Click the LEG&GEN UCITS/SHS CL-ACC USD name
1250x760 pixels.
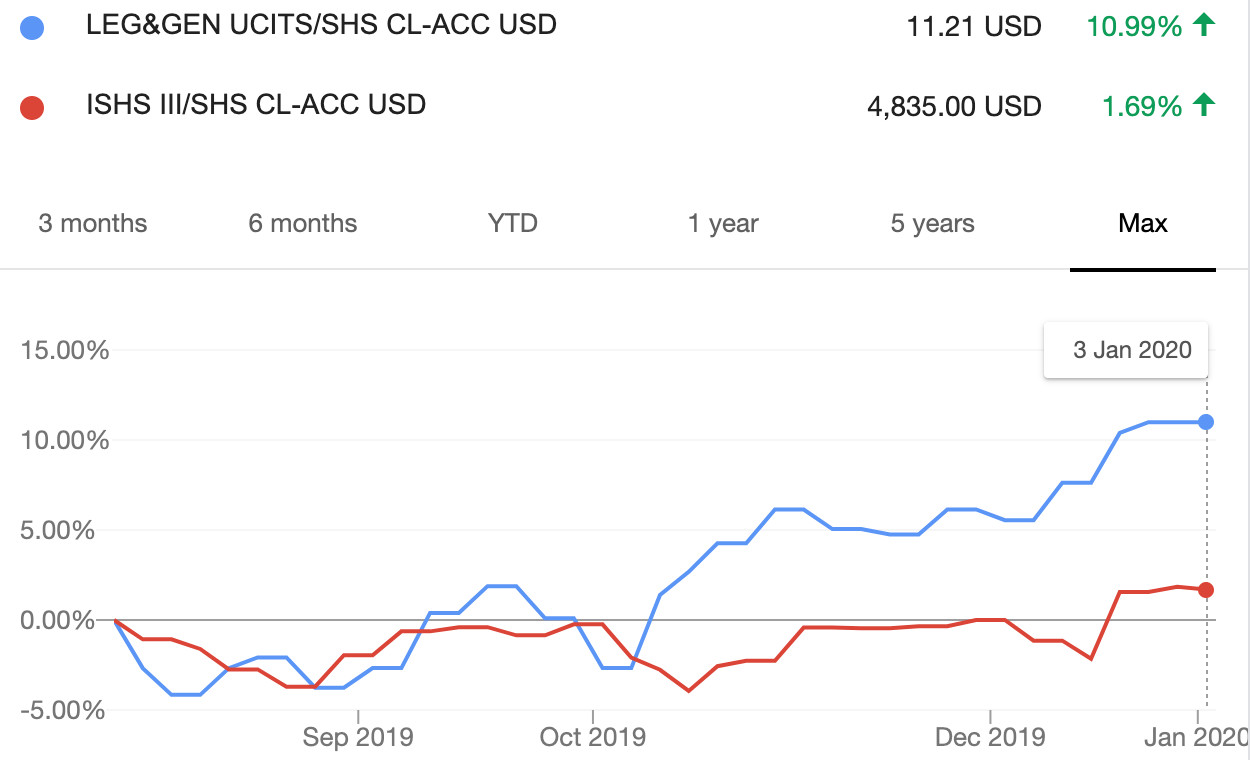pyautogui.click(x=322, y=25)
